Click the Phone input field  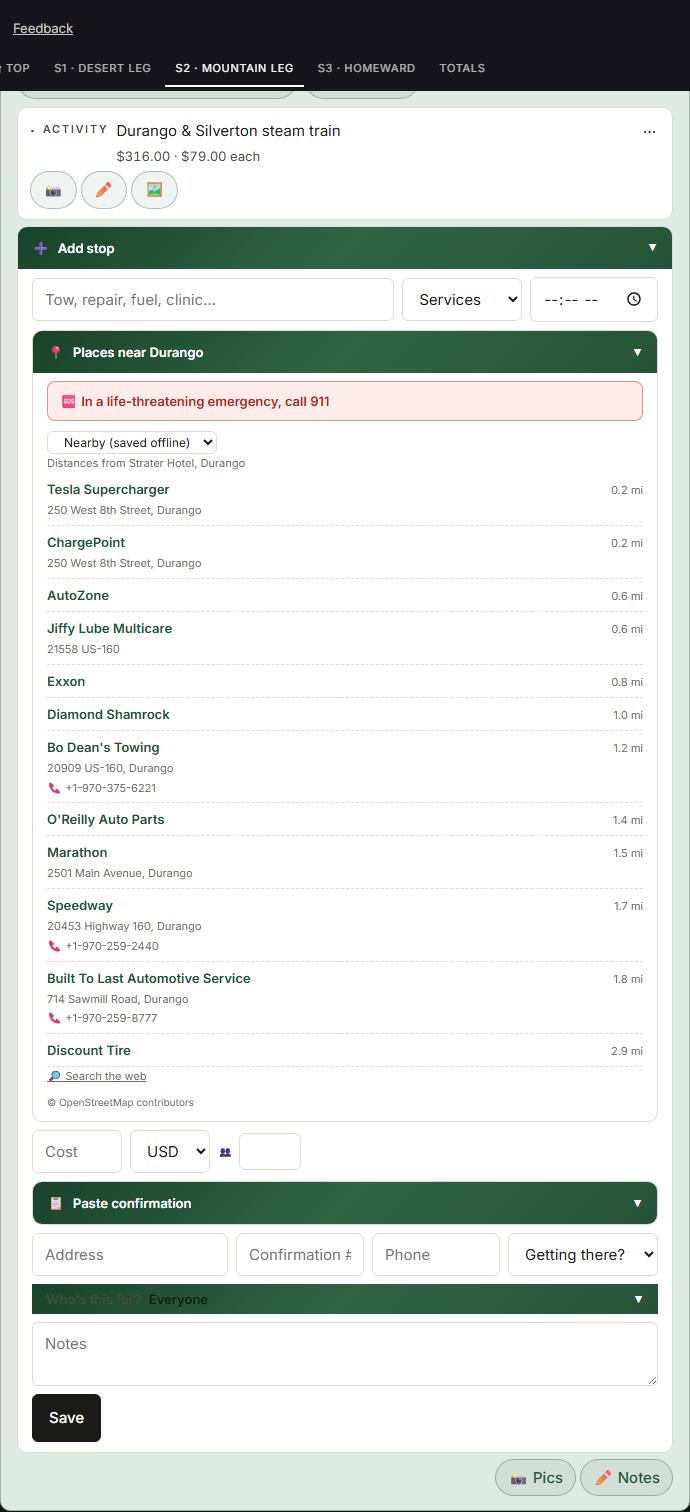pos(436,1254)
